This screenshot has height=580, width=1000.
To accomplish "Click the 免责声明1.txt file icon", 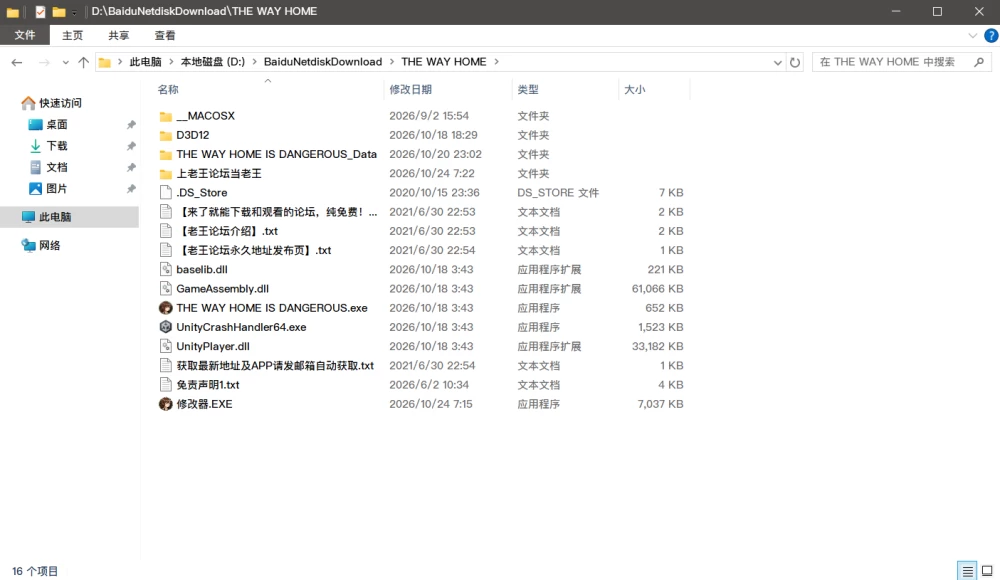I will pyautogui.click(x=166, y=385).
